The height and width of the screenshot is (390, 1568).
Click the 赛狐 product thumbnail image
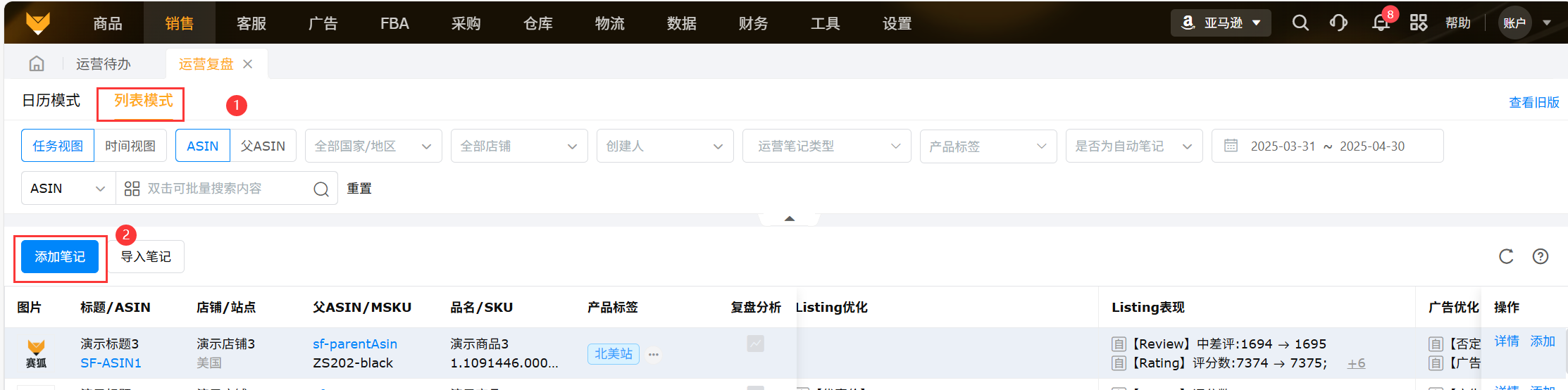pyautogui.click(x=36, y=353)
